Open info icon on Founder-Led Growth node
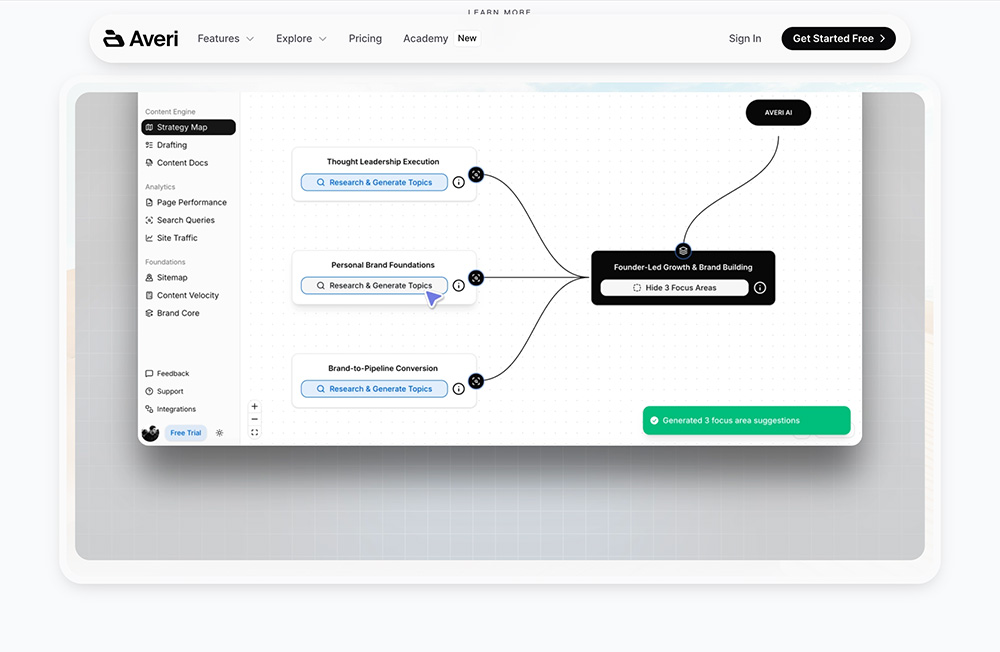The width and height of the screenshot is (1000, 652). click(760, 288)
